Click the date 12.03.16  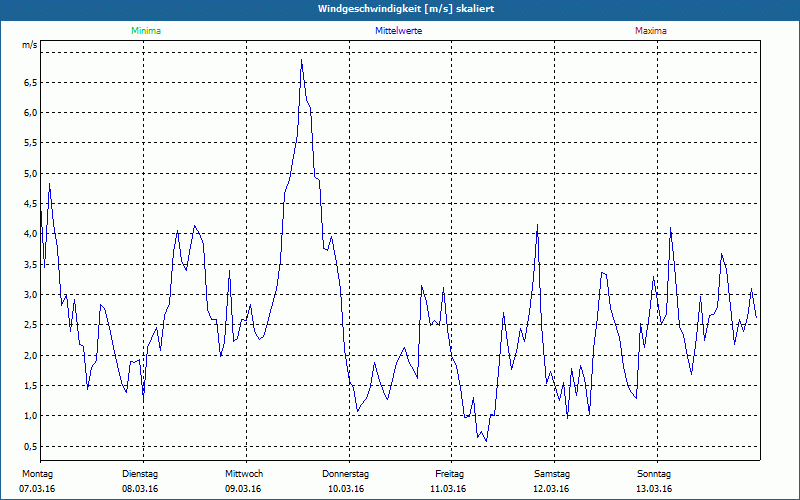pos(551,489)
